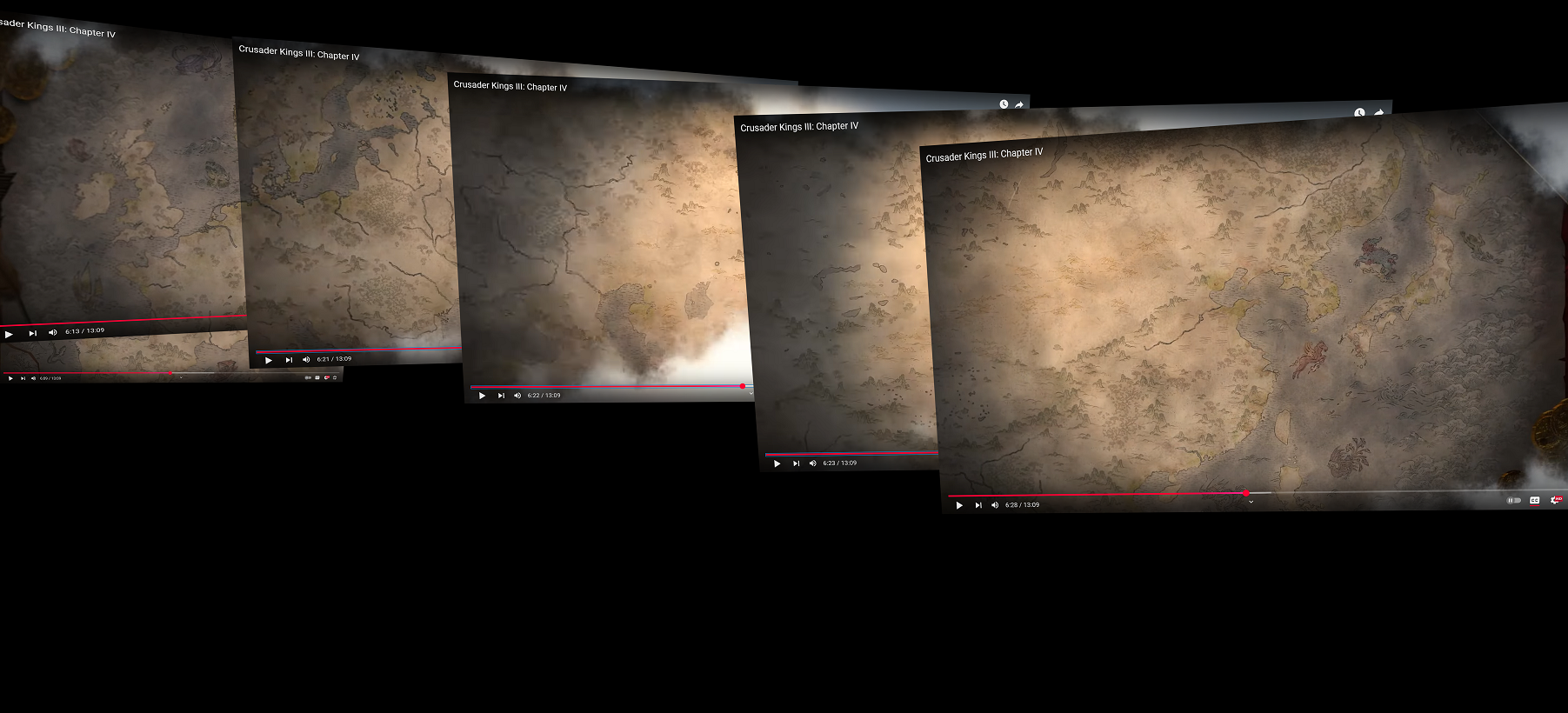Image resolution: width=1568 pixels, height=713 pixels.
Task: Toggle subtitles CC in 6:28 player
Action: pyautogui.click(x=1535, y=500)
